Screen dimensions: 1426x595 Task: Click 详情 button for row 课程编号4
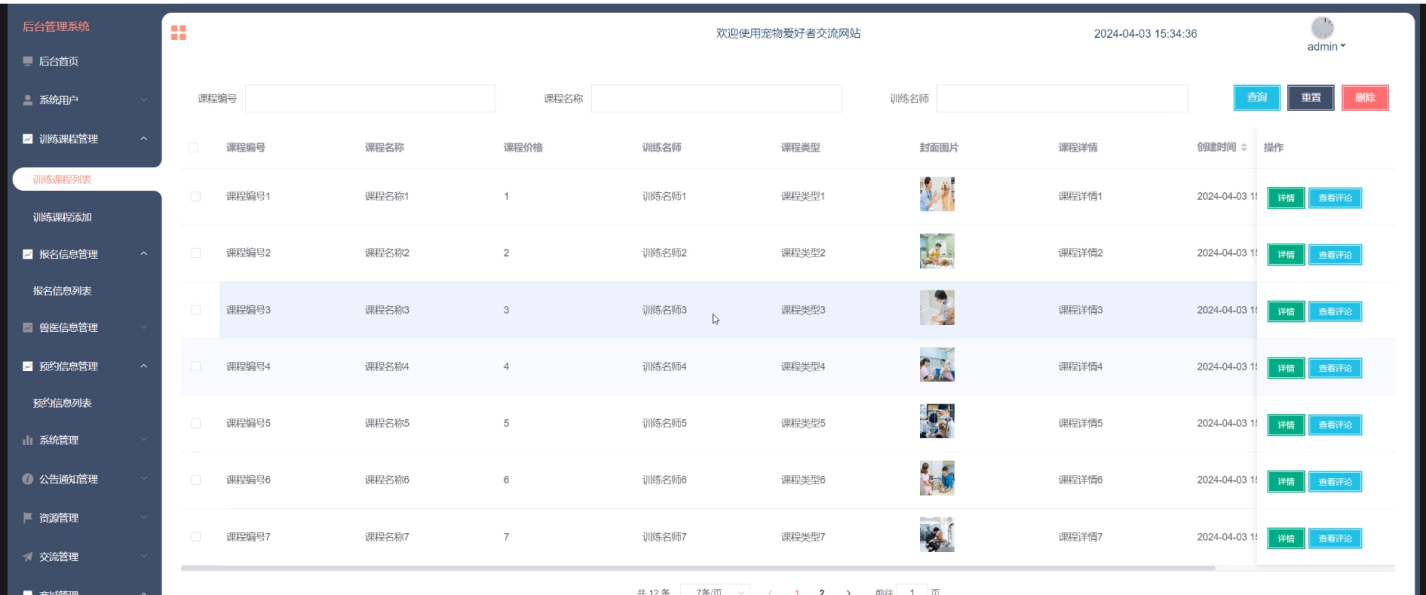pyautogui.click(x=1286, y=368)
